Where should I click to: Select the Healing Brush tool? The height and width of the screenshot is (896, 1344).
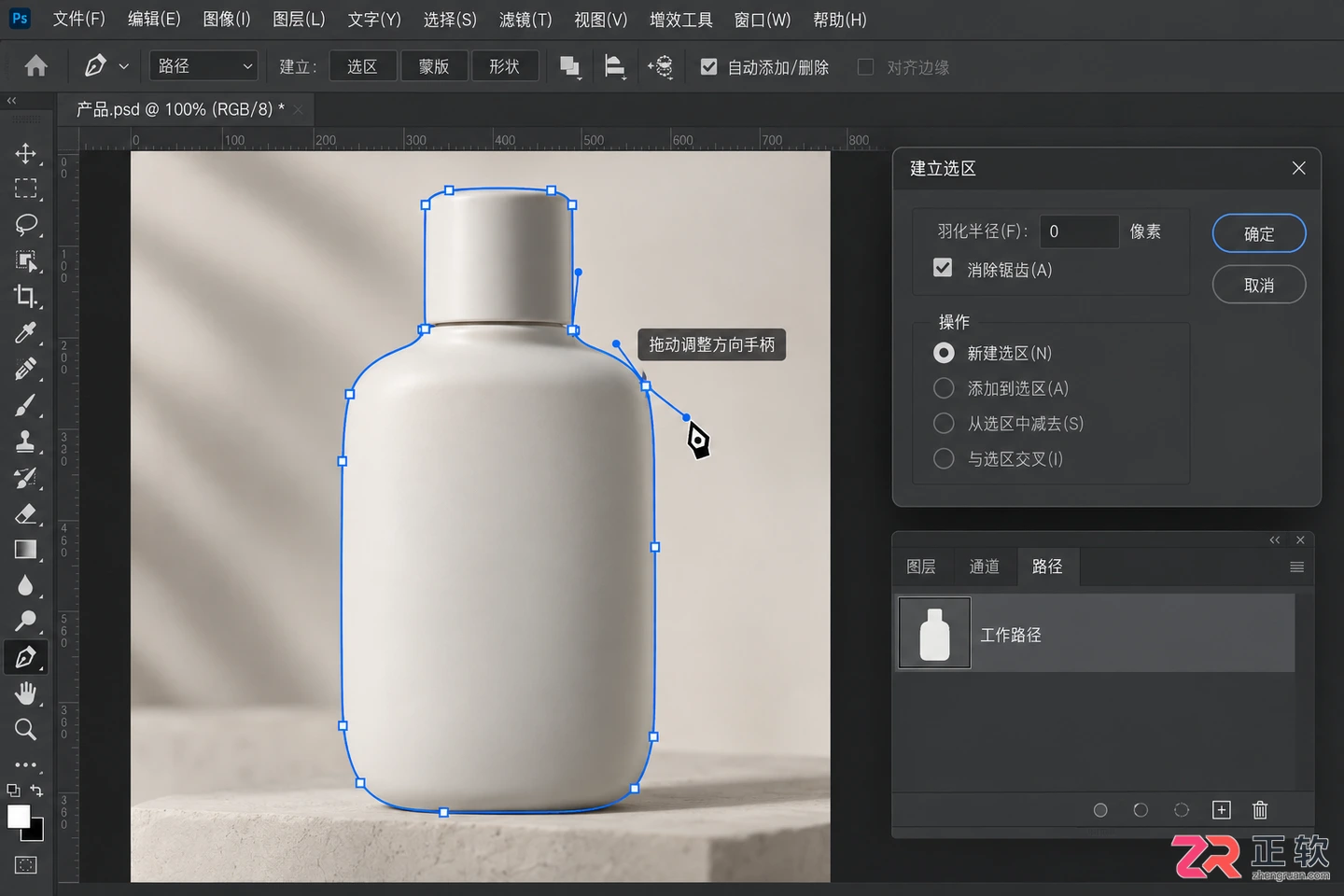tap(26, 369)
